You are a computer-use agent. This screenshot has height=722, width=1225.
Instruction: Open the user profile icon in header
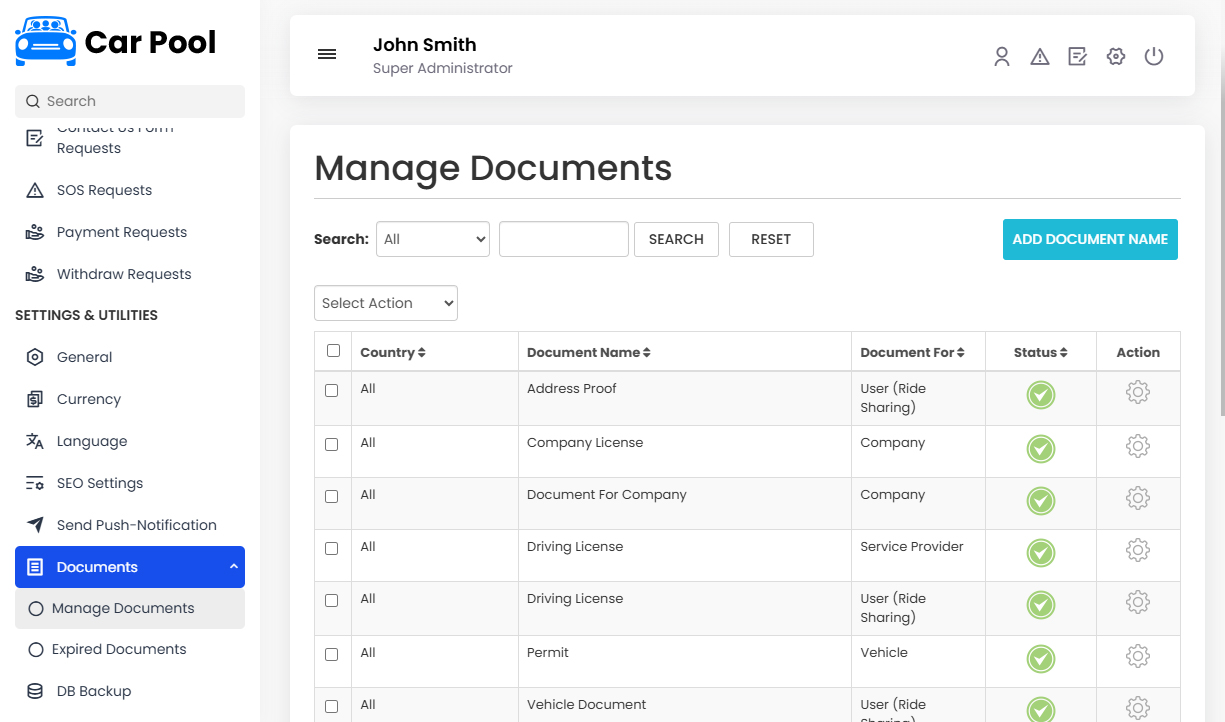click(1001, 57)
